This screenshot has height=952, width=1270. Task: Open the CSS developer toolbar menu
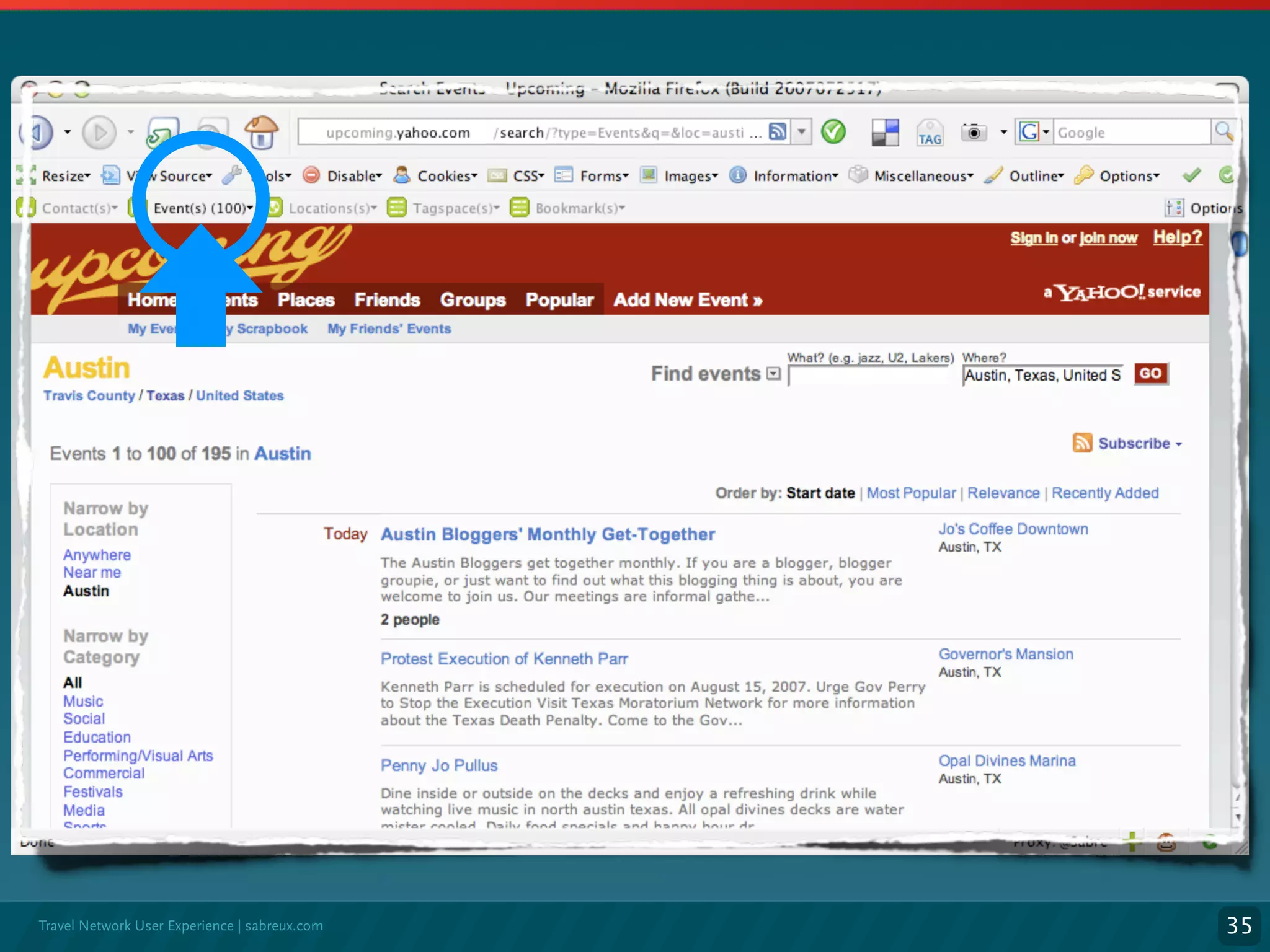point(516,176)
